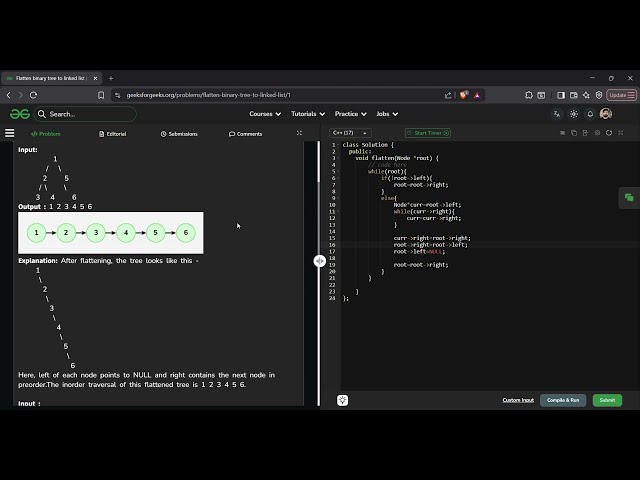640x480 pixels.
Task: Open browser extensions puzzle icon
Action: pyautogui.click(x=529, y=95)
